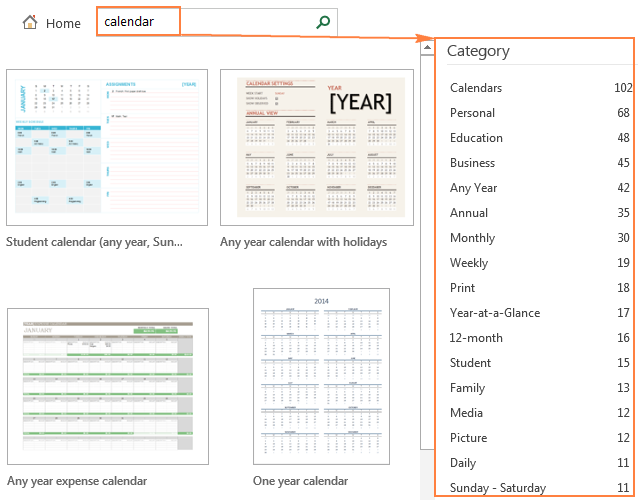638x500 pixels.
Task: Click the magnifier search icon
Action: (x=322, y=22)
